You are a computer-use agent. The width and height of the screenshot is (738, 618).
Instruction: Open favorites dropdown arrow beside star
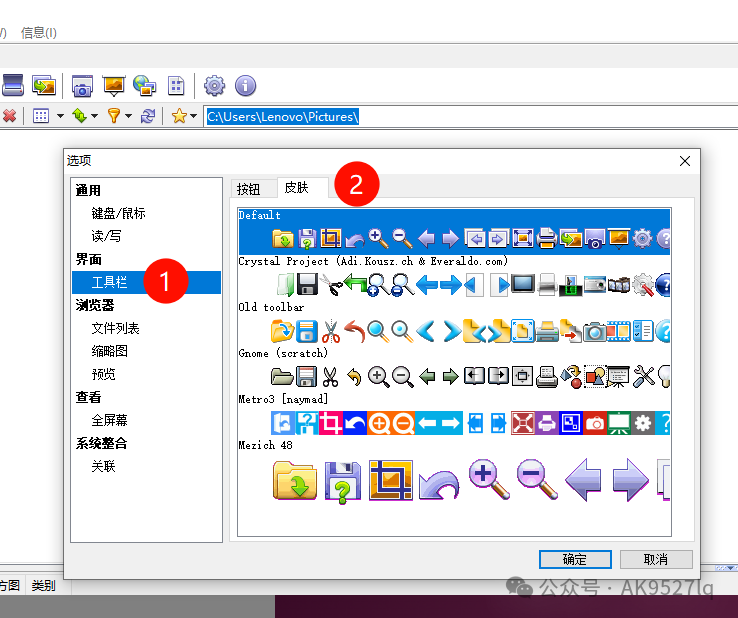click(x=193, y=116)
